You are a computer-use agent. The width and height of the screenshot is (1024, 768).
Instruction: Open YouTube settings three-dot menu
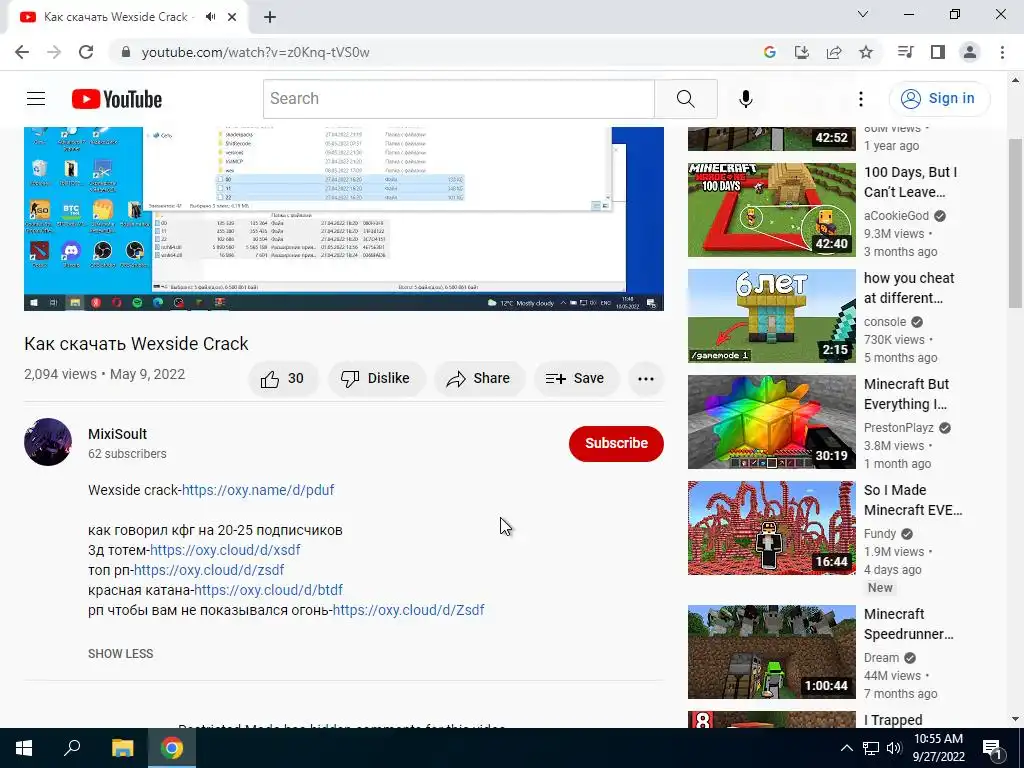(861, 99)
